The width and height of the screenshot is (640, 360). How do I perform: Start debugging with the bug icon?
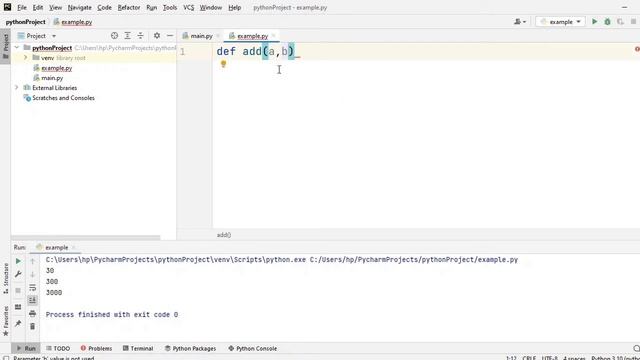[607, 22]
